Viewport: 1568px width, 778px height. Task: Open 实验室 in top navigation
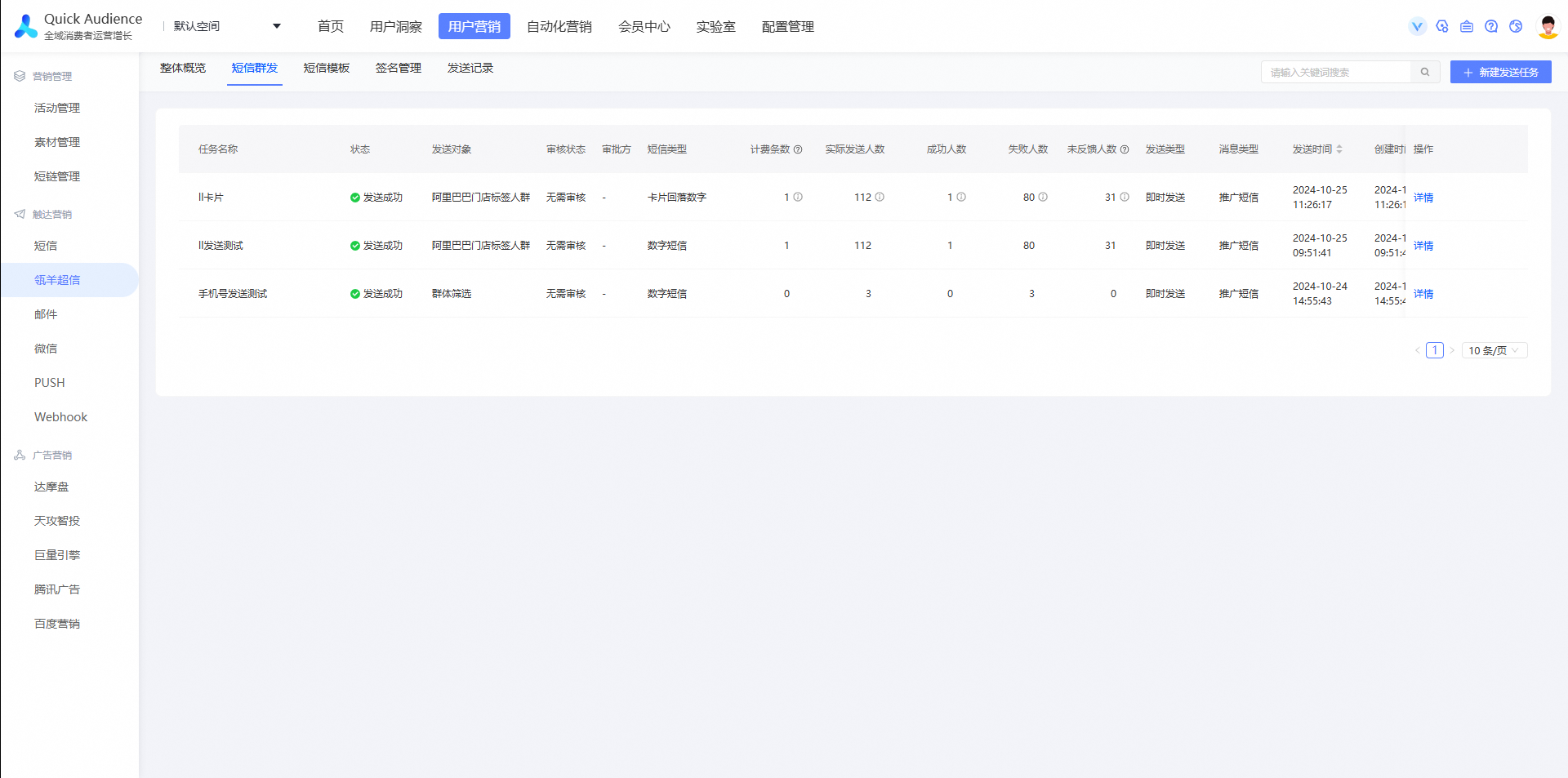[x=716, y=26]
